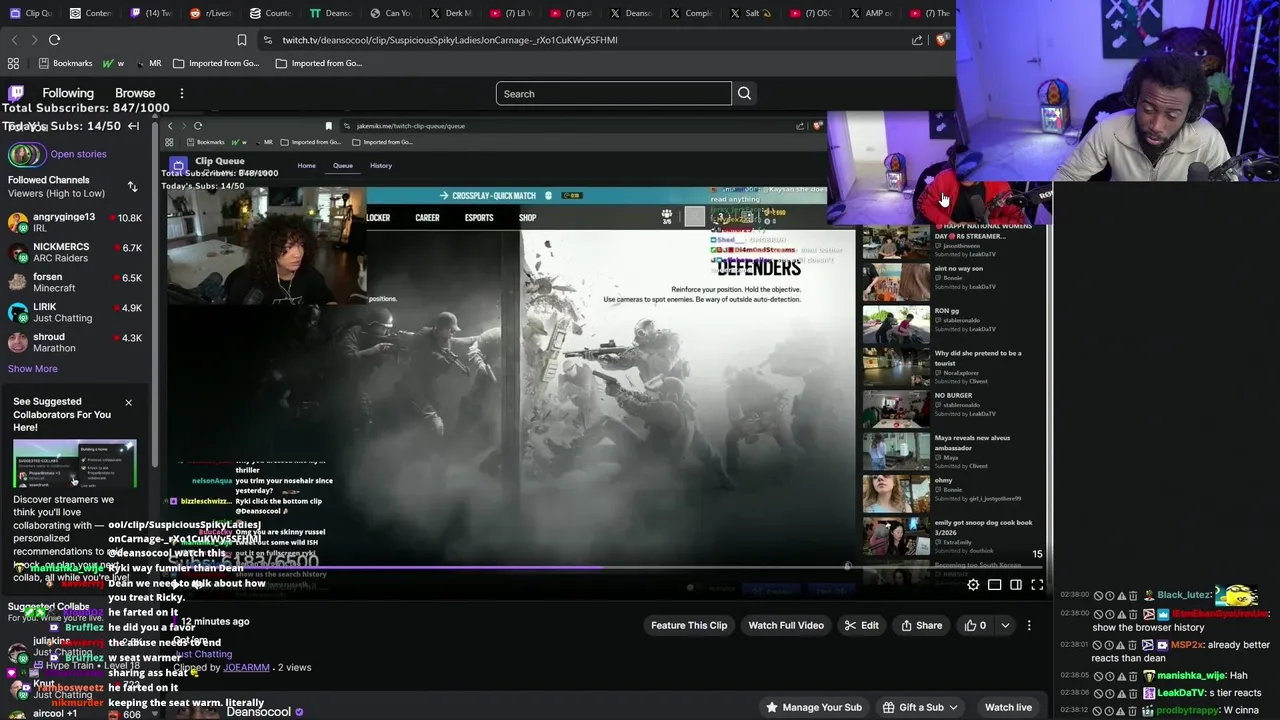1280x720 pixels.
Task: Open the browser share icon in address bar
Action: coord(917,40)
